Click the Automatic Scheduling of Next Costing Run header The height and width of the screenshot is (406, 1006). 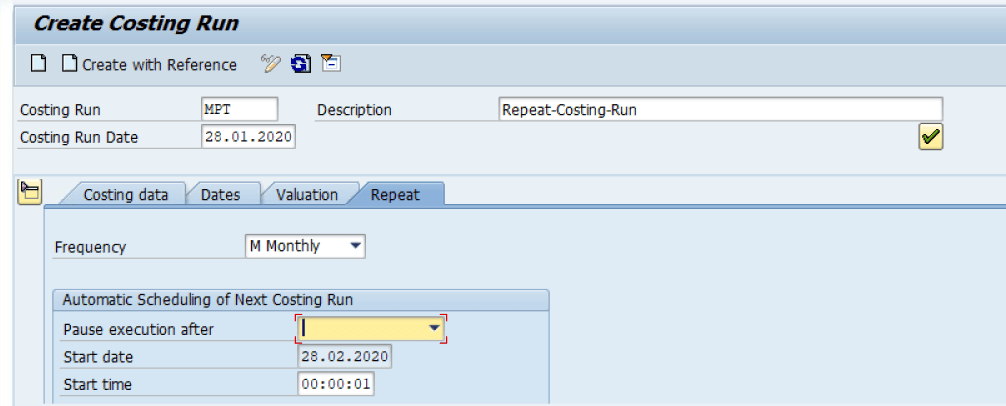point(208,300)
